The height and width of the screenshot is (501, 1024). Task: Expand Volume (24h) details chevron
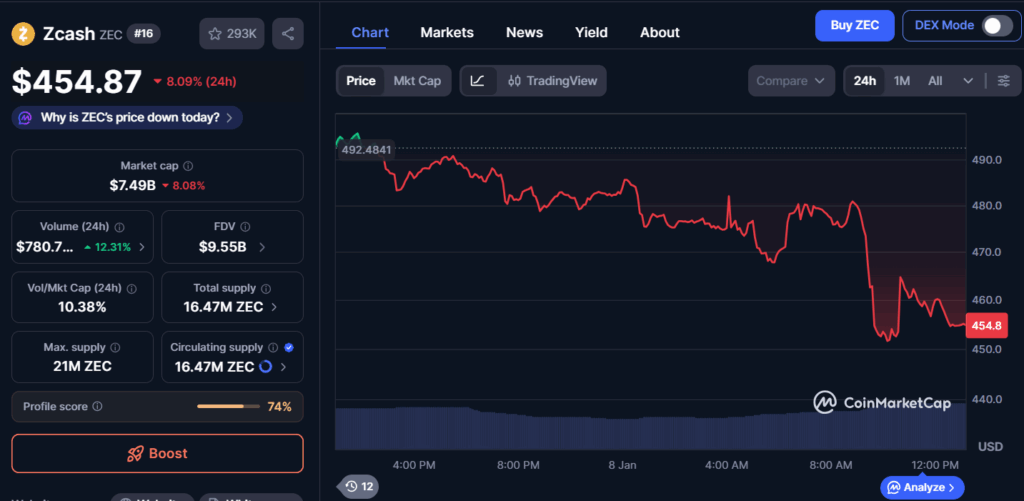tap(142, 247)
